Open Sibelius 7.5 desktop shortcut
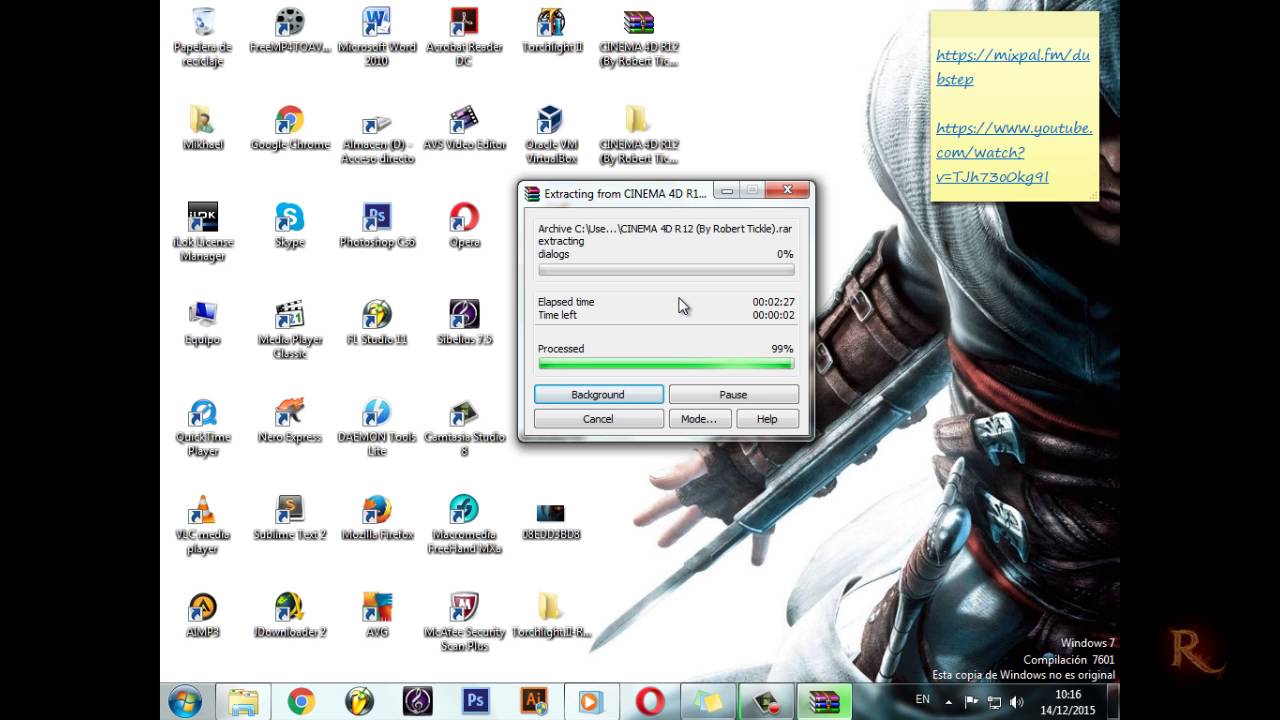 464,323
